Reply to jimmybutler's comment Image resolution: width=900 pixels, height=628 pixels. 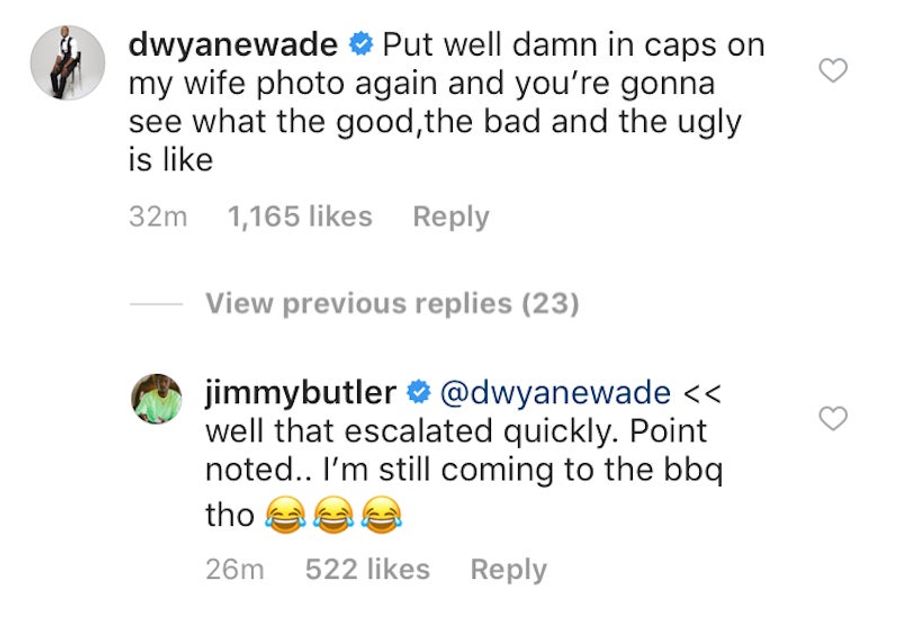[x=509, y=570]
